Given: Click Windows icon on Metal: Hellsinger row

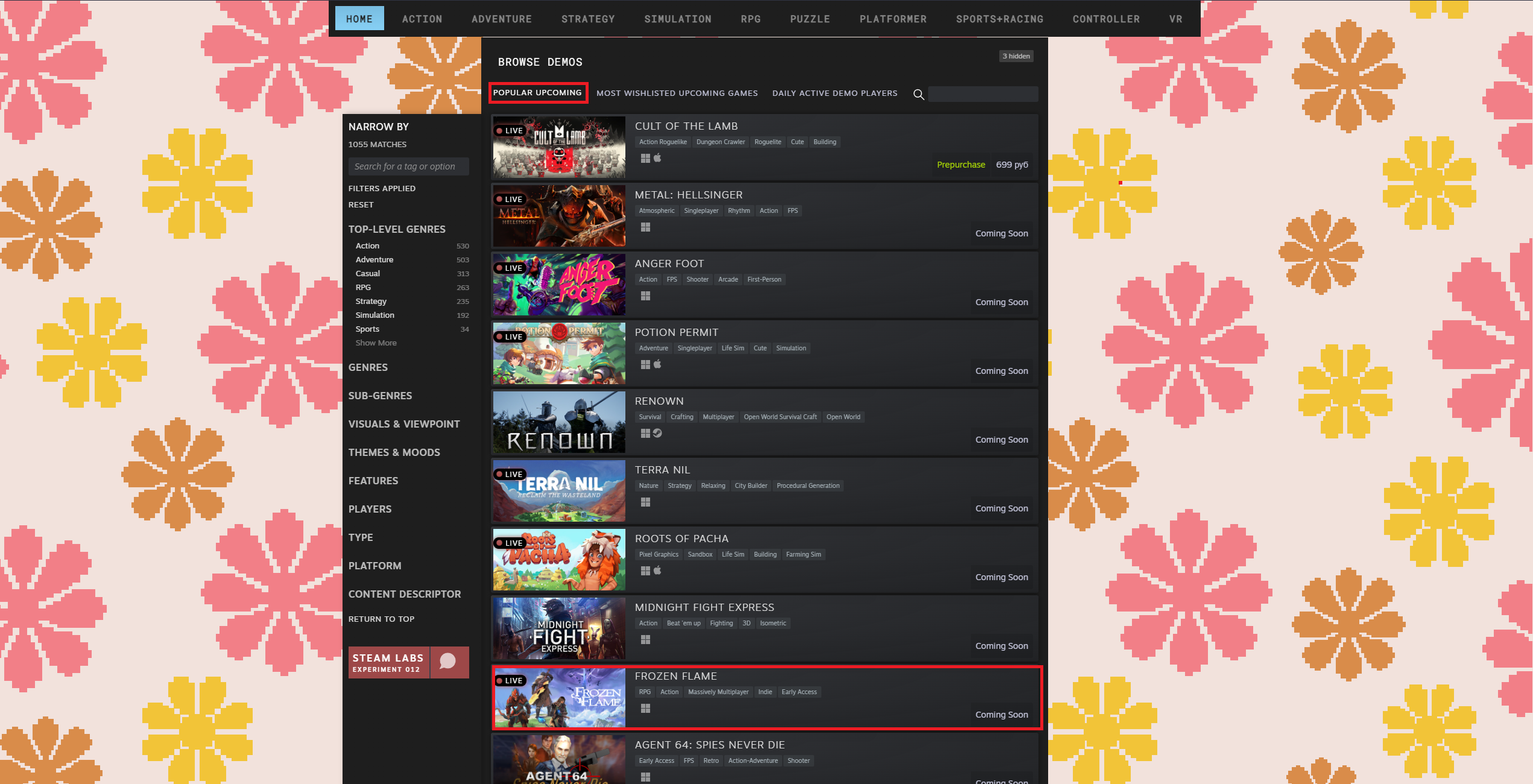Looking at the screenshot, I should 645,227.
